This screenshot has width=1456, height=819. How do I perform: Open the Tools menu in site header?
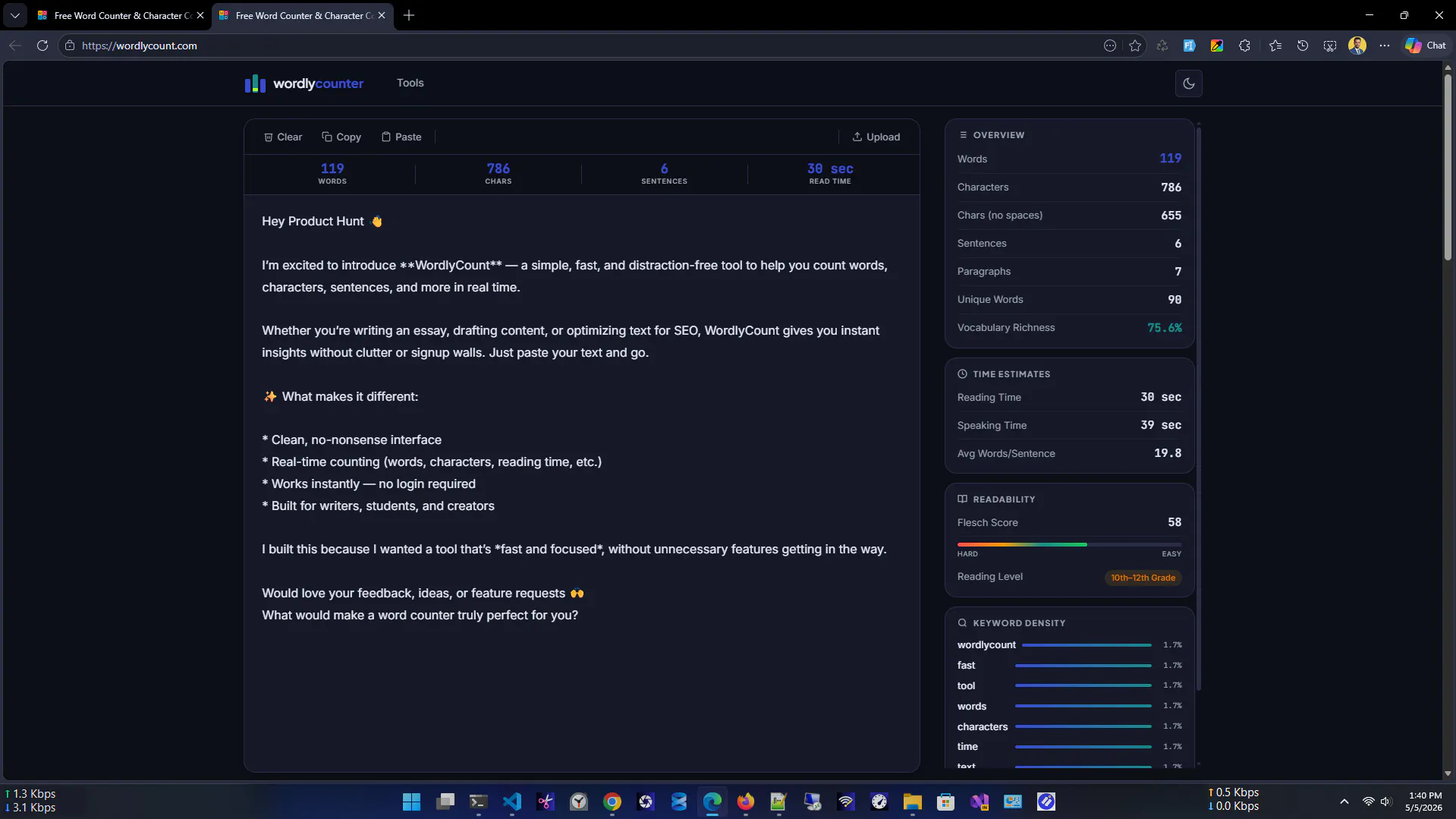pos(410,83)
